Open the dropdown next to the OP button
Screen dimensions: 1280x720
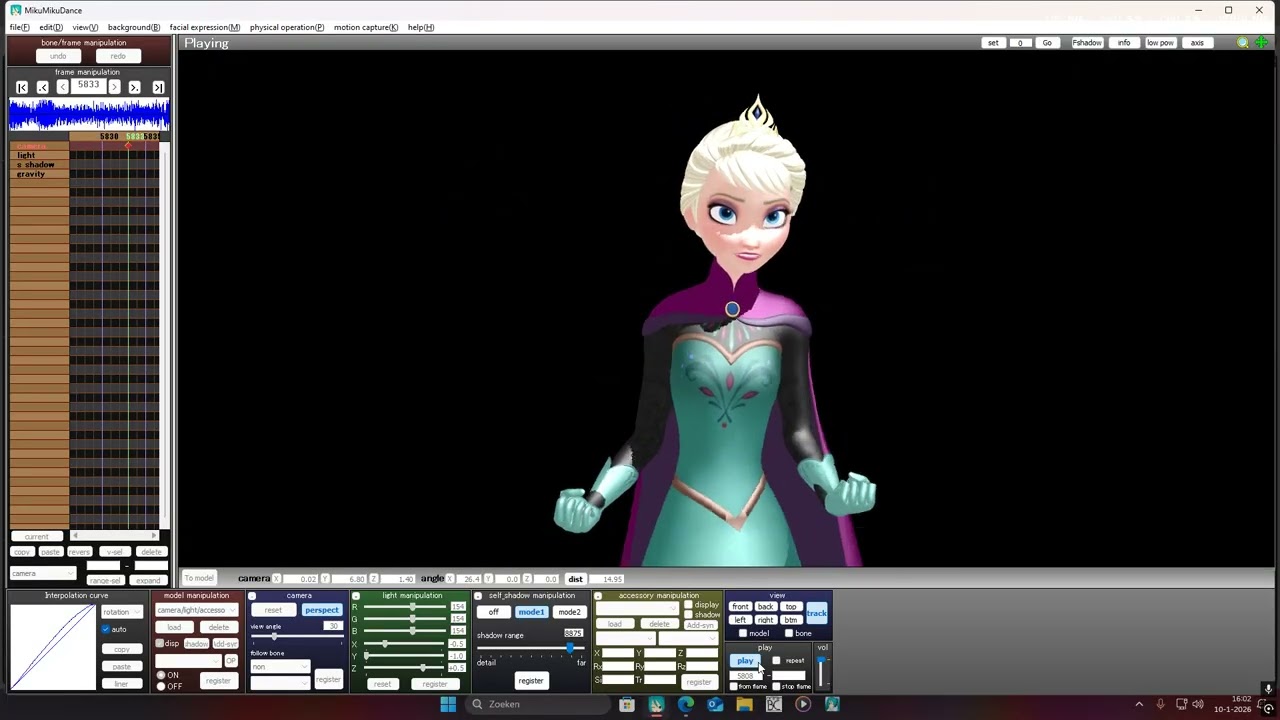[188, 661]
